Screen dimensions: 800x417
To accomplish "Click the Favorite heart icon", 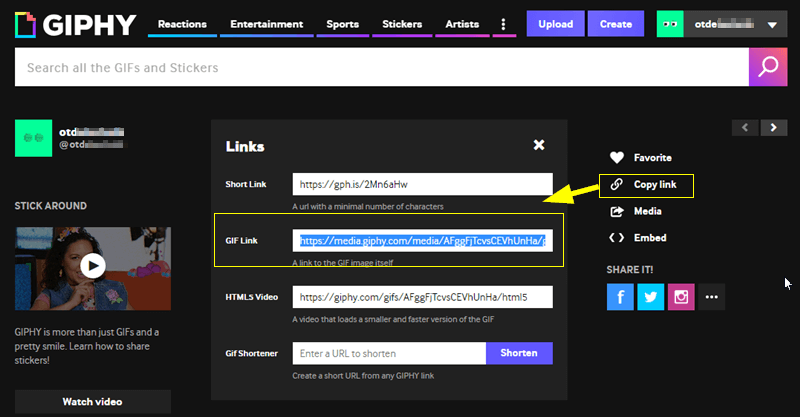I will (616, 158).
